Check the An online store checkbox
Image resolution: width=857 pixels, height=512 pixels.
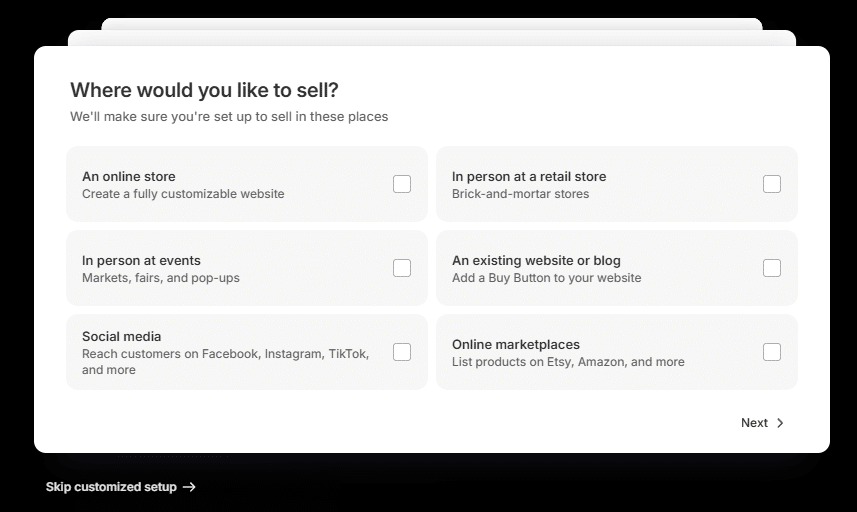point(402,184)
